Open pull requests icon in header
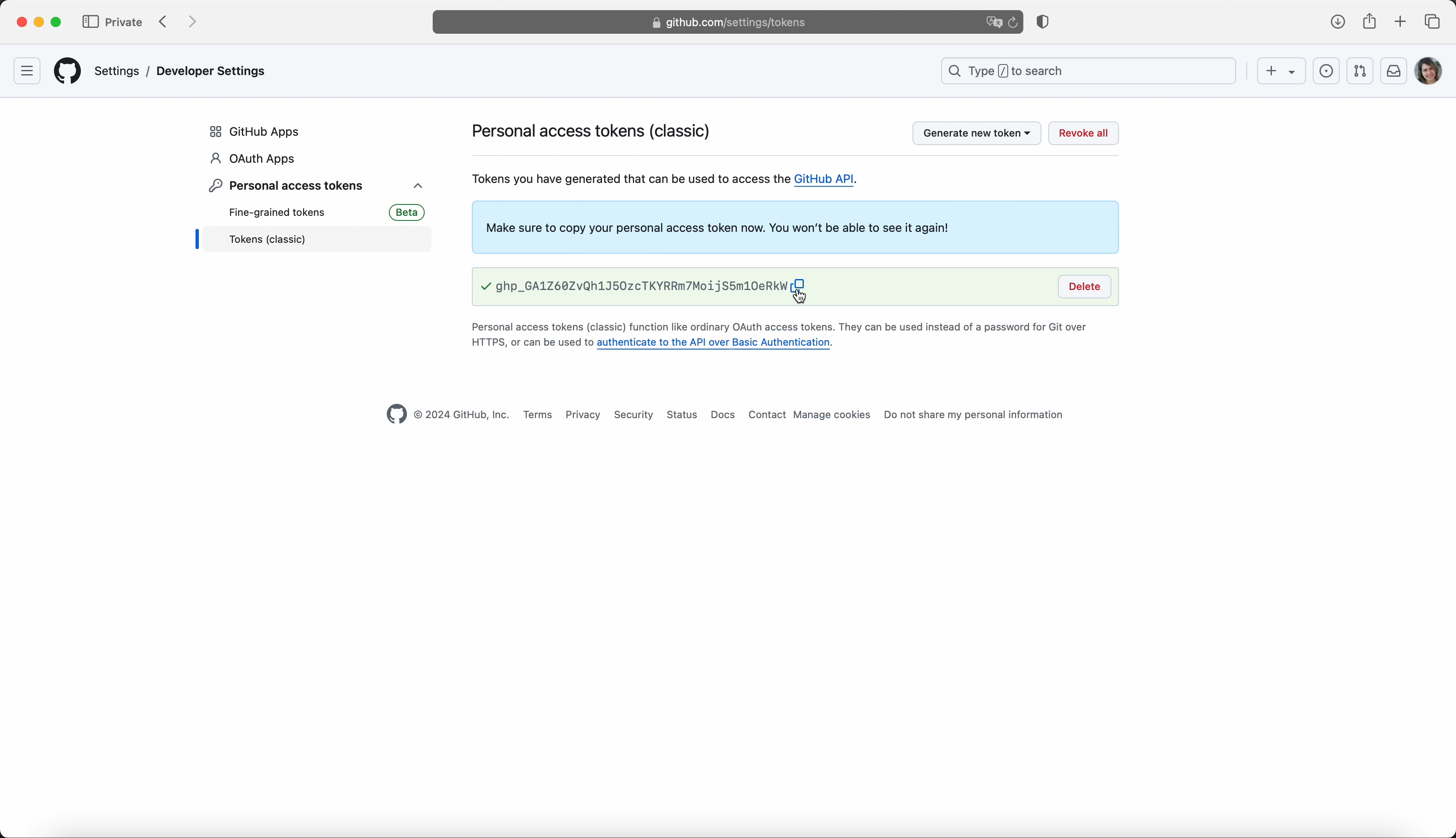Viewport: 1456px width, 838px height. click(1360, 71)
